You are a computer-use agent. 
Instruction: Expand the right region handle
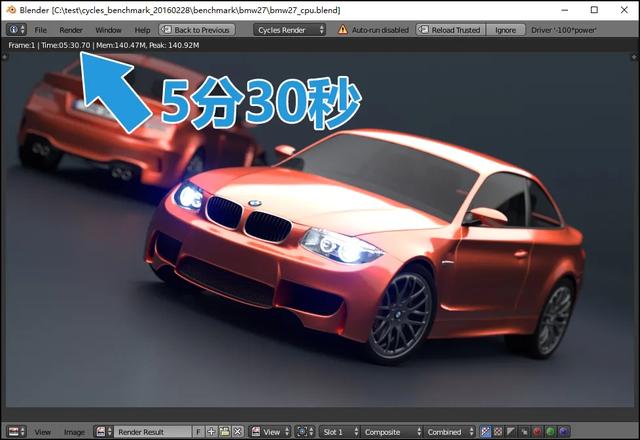tap(635, 57)
